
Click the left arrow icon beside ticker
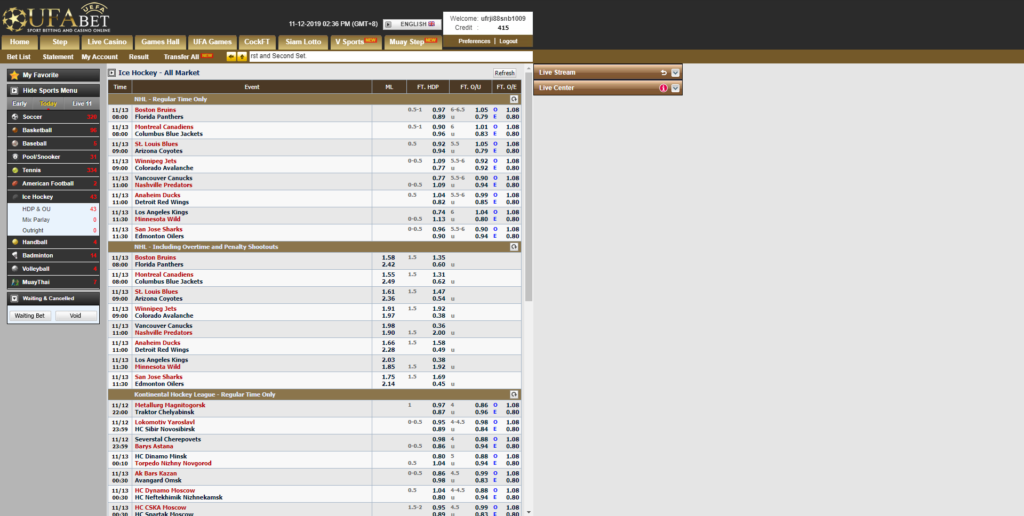click(x=231, y=57)
